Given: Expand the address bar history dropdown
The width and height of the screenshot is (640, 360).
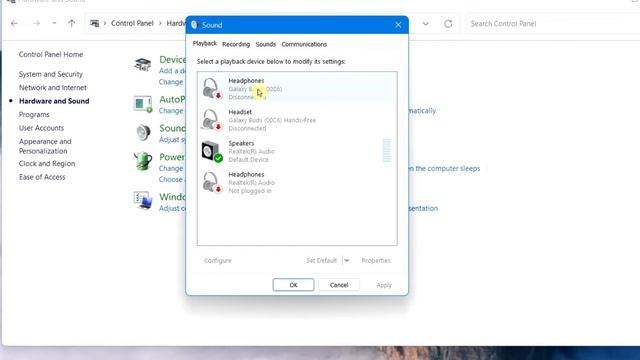Looking at the screenshot, I should 426,24.
